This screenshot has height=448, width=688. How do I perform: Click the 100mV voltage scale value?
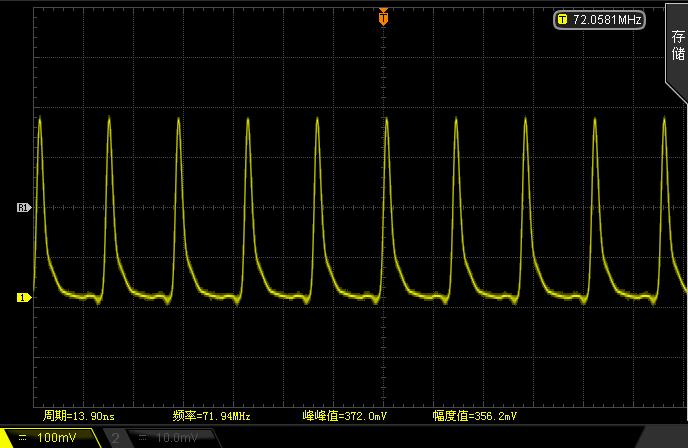58,438
